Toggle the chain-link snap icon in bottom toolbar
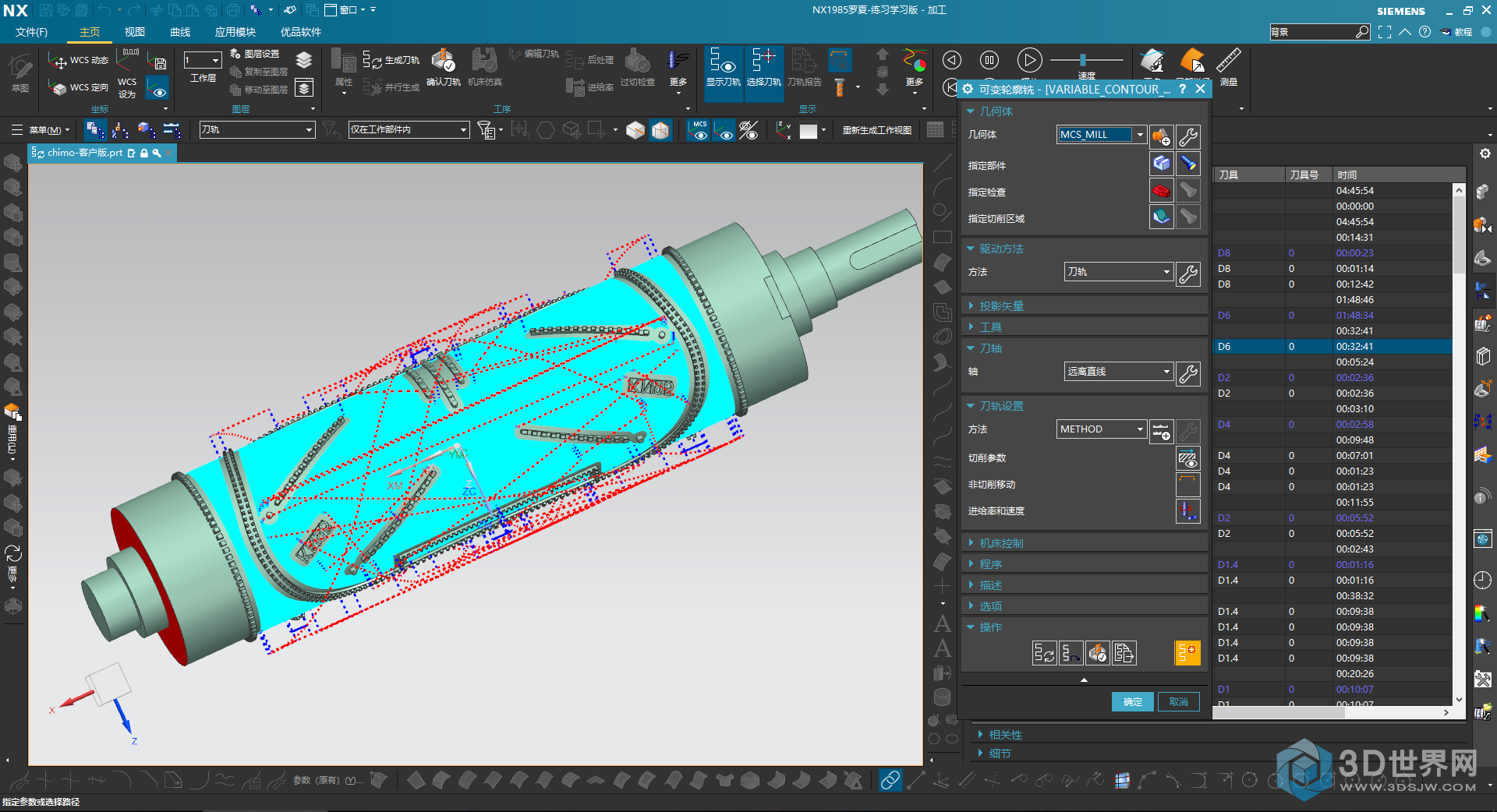Image resolution: width=1497 pixels, height=812 pixels. 890,779
